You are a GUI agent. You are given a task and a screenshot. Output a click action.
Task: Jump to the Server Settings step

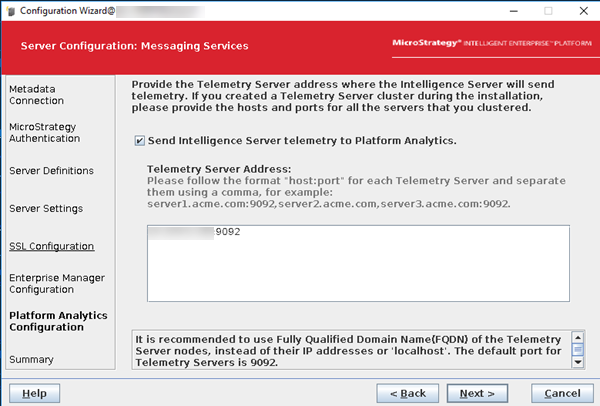tap(45, 208)
